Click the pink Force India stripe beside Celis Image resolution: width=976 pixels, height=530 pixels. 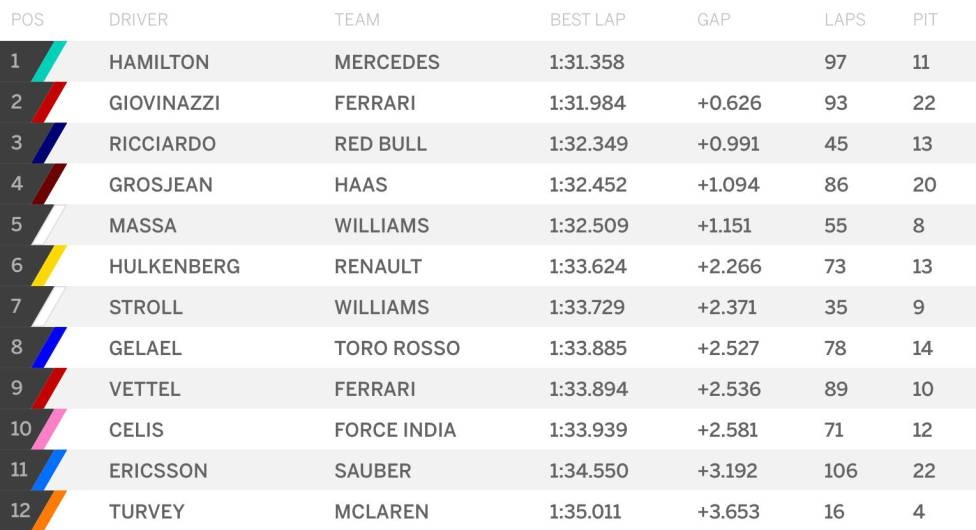(50, 430)
